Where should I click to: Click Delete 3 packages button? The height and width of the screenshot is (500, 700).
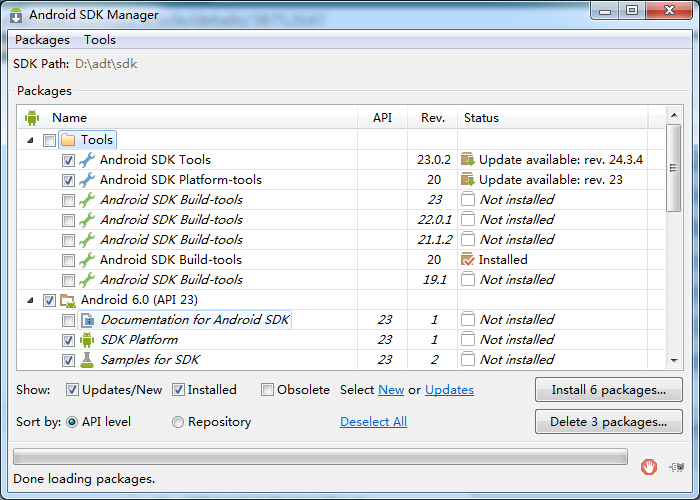click(608, 422)
